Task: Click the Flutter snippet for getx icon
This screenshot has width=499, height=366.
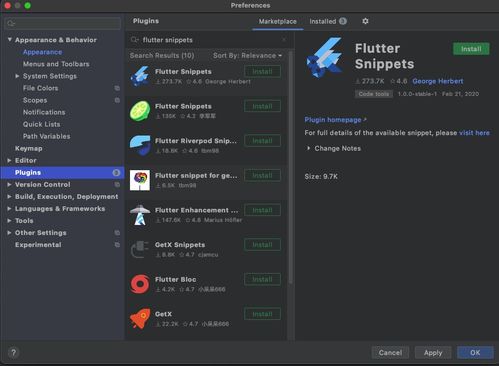Action: (140, 180)
